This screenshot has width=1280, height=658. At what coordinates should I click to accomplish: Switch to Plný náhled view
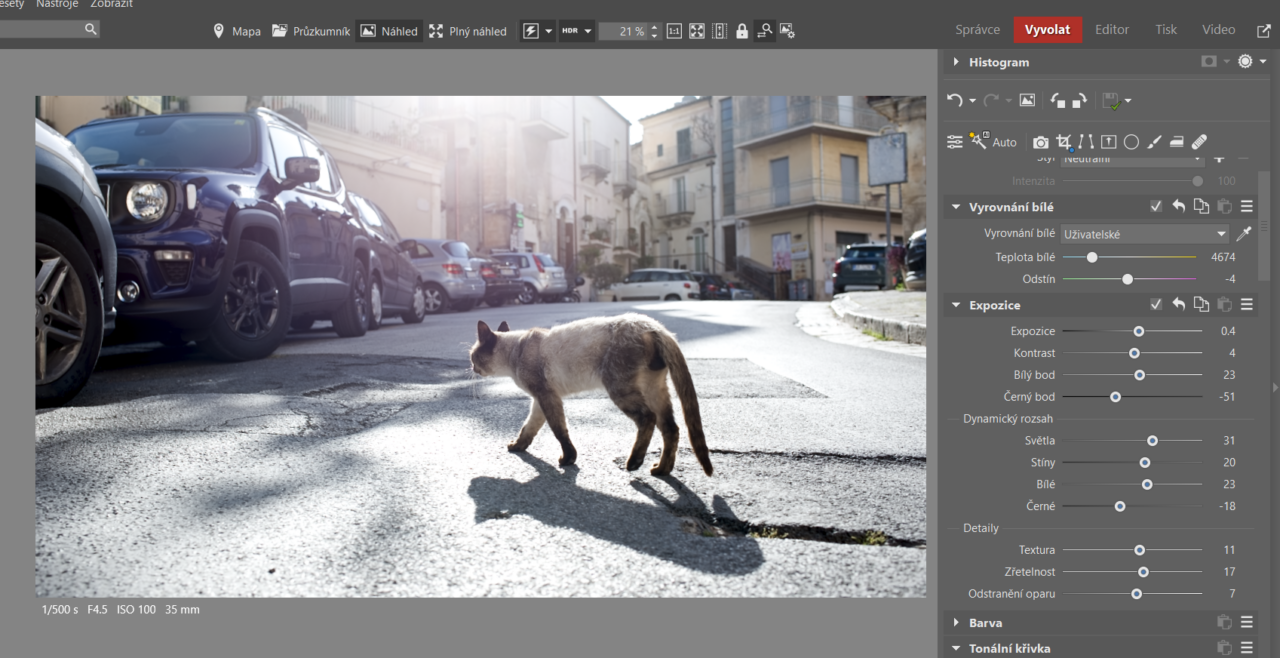pos(467,31)
